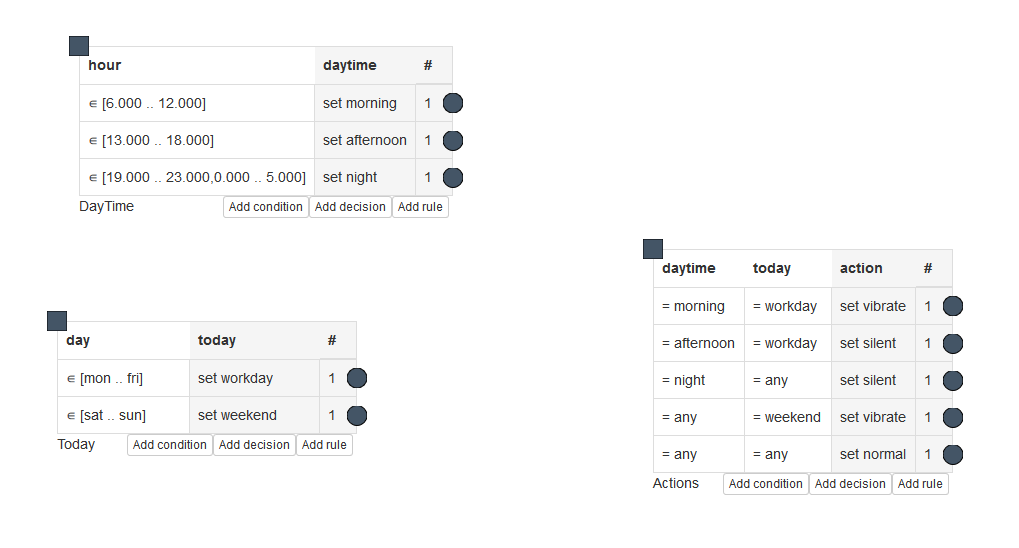Select the 'action' column header in Actions
The height and width of the screenshot is (548, 1019).
pyautogui.click(x=873, y=269)
